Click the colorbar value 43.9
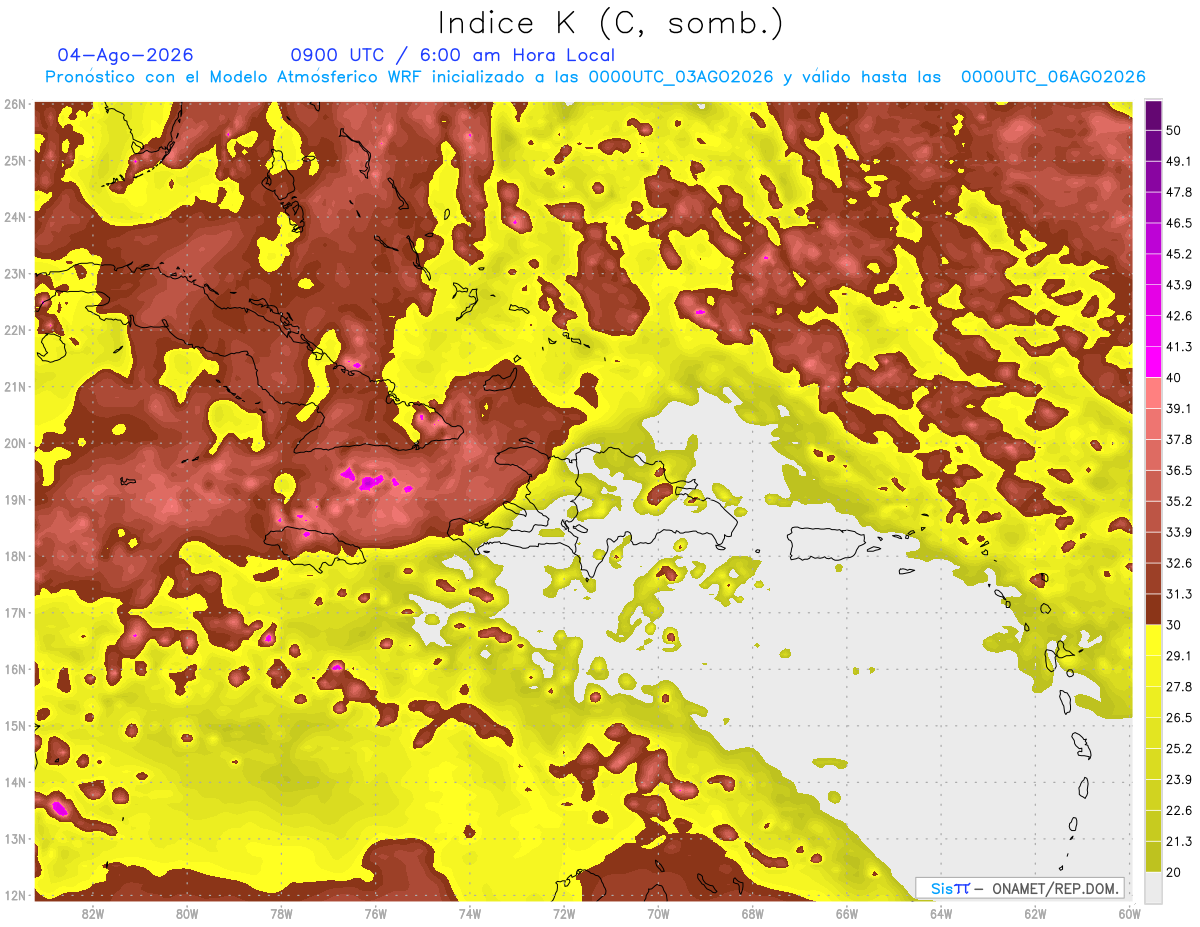1200x927 pixels. (1178, 285)
